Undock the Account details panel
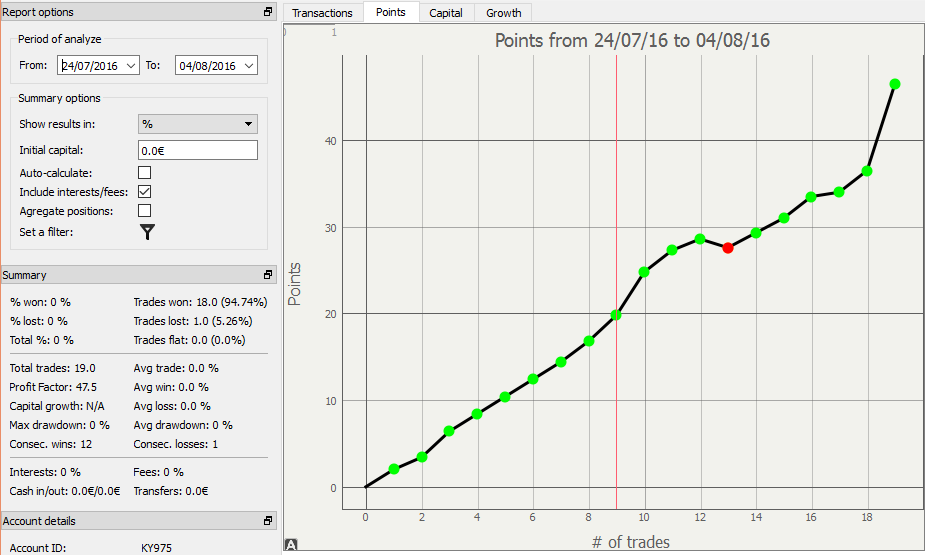This screenshot has height=555, width=925. coord(268,521)
